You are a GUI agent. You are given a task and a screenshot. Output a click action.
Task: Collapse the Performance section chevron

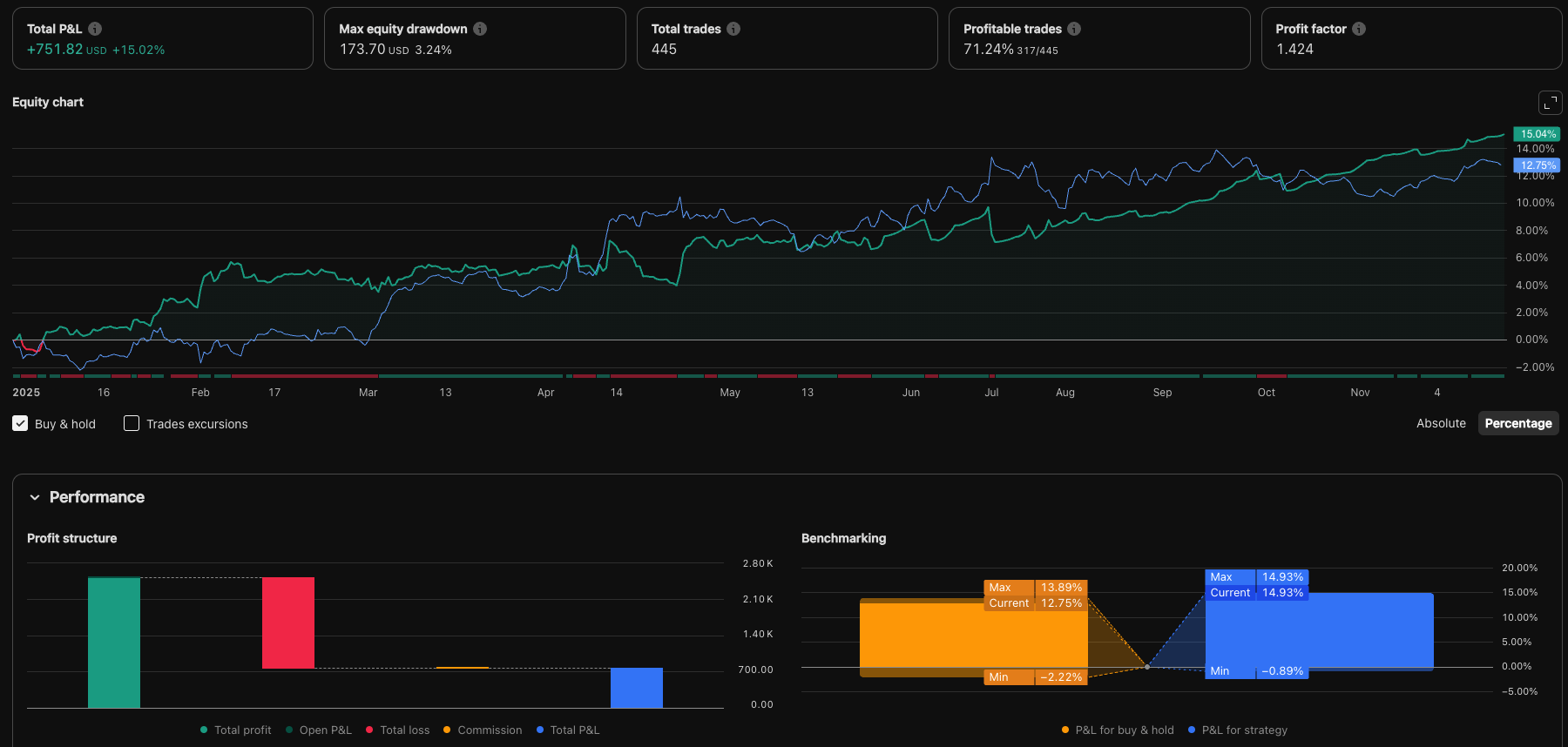point(35,497)
